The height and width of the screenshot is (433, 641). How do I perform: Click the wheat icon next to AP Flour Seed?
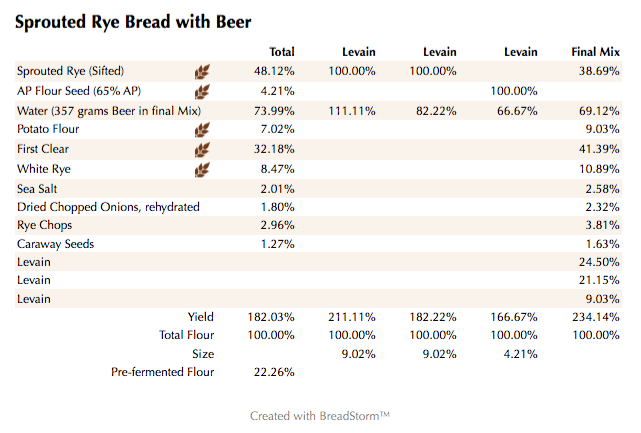pos(202,91)
